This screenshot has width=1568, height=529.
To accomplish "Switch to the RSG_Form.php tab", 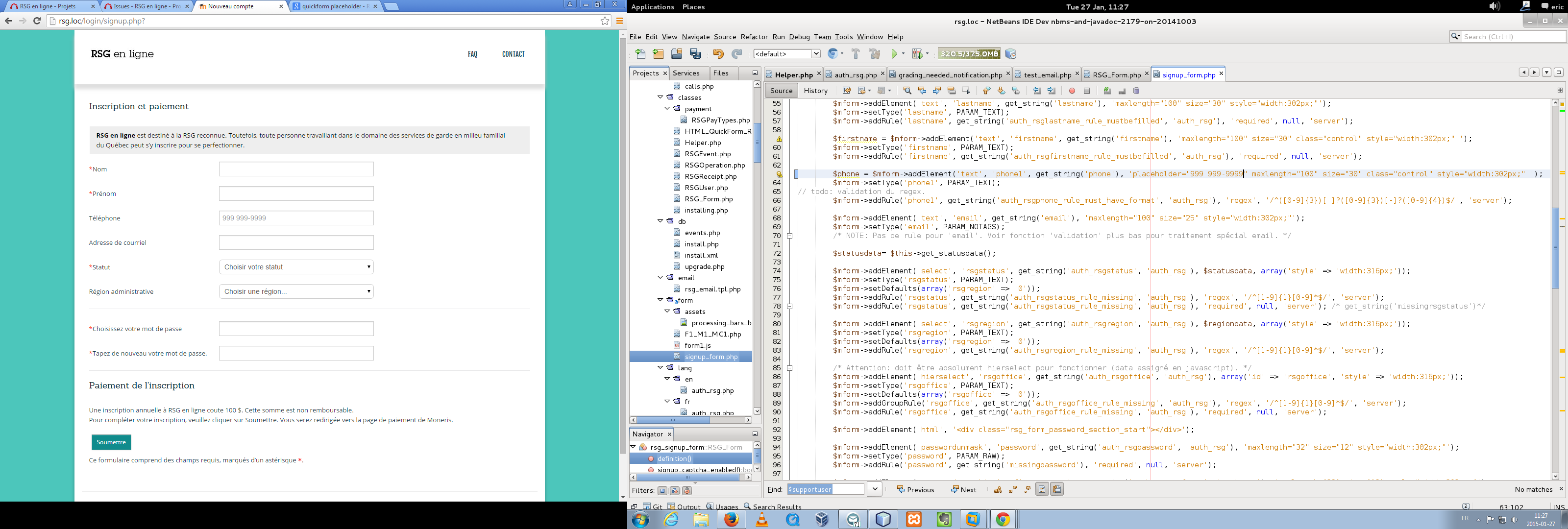I will tap(1116, 75).
